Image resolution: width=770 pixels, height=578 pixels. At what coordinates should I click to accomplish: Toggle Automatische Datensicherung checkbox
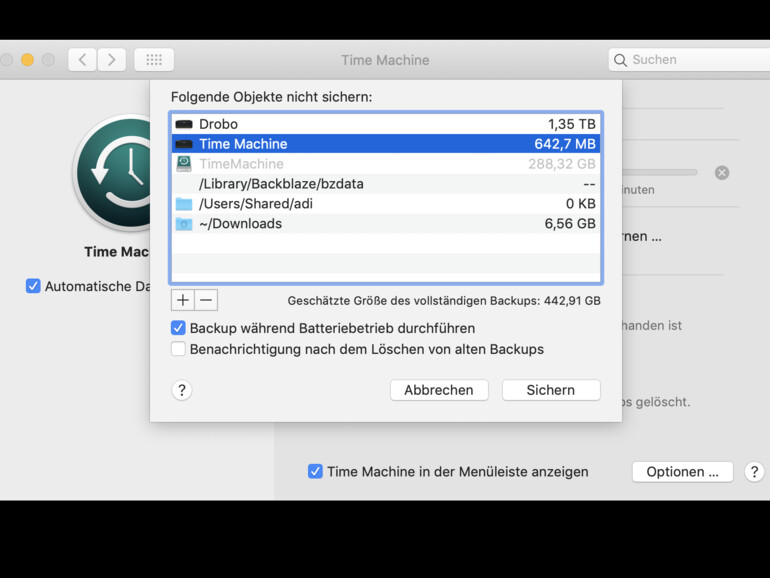pos(33,286)
